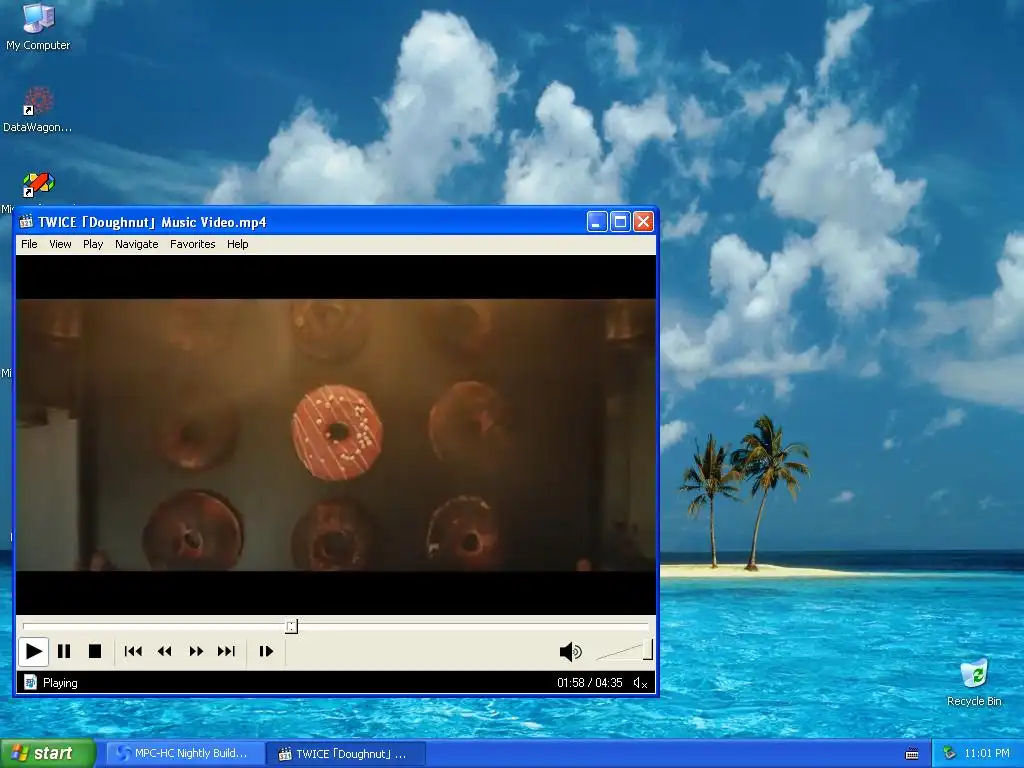The image size is (1024, 768).
Task: Click the video display area
Action: click(336, 435)
